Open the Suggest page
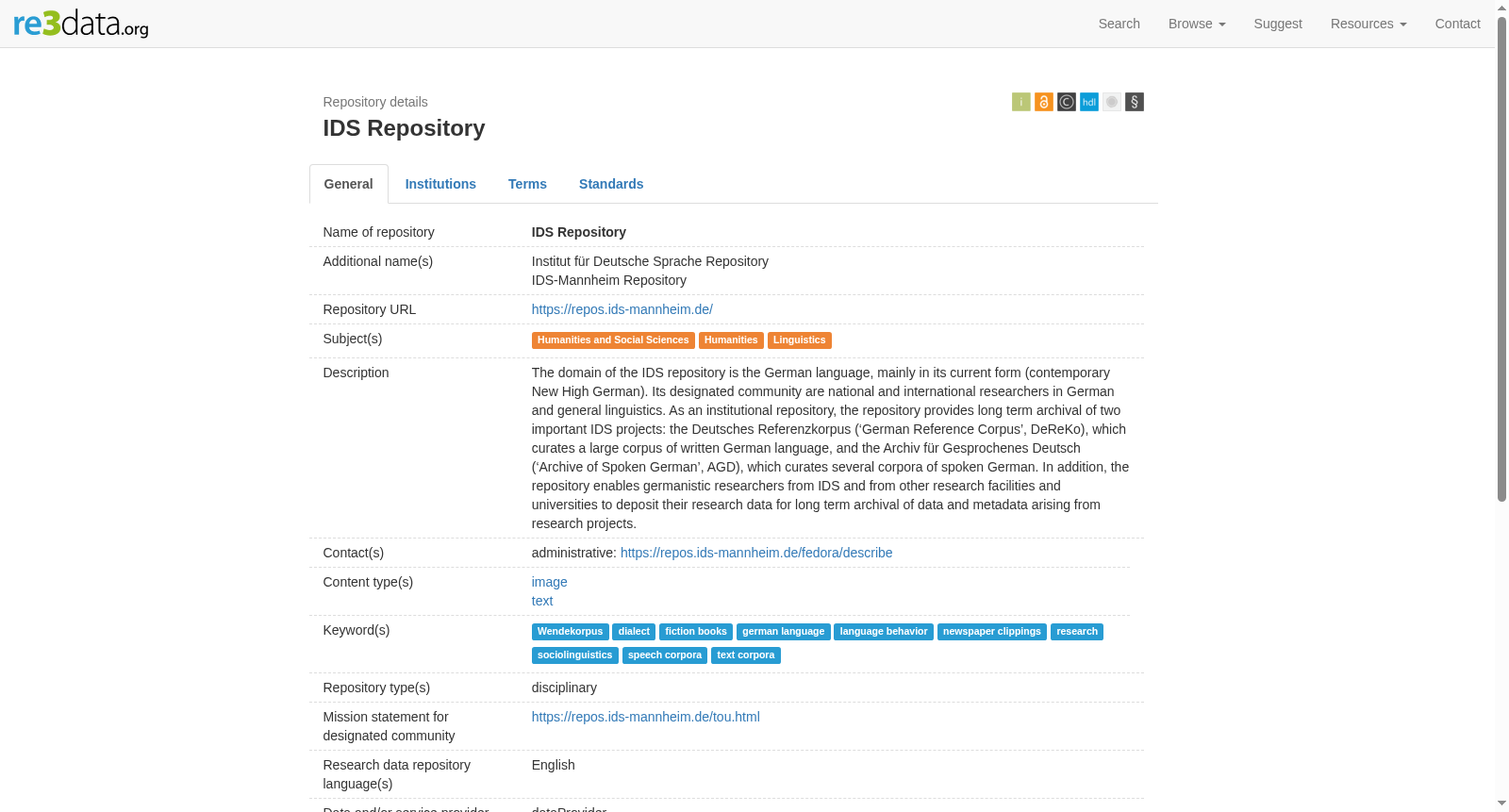 tap(1278, 24)
